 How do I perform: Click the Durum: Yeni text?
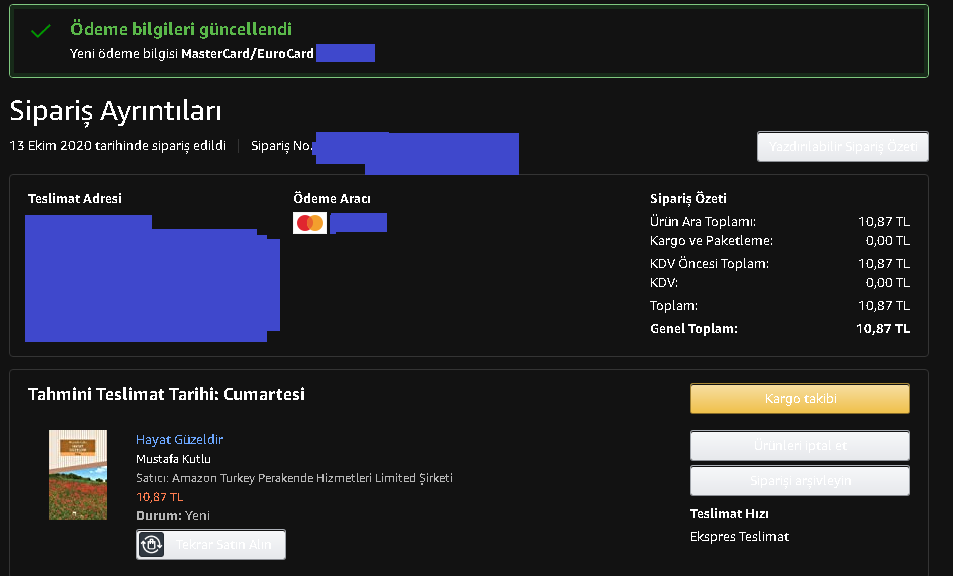tap(173, 516)
